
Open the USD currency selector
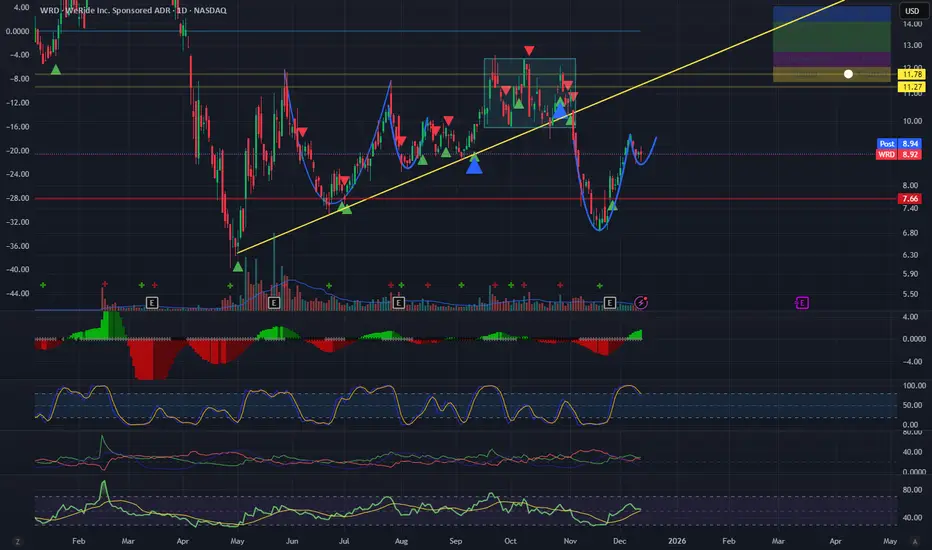tap(912, 11)
